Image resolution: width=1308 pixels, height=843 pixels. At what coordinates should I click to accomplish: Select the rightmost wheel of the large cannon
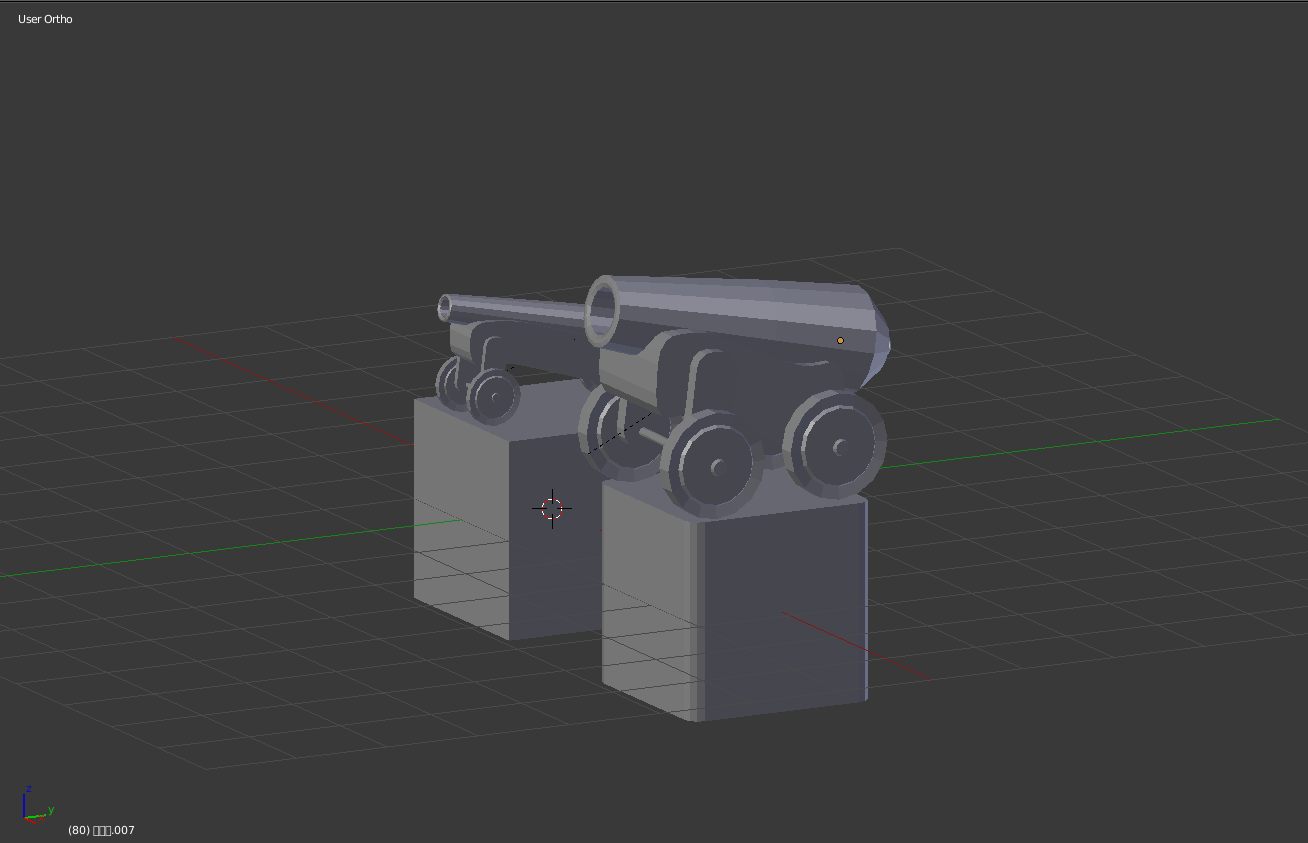(836, 445)
